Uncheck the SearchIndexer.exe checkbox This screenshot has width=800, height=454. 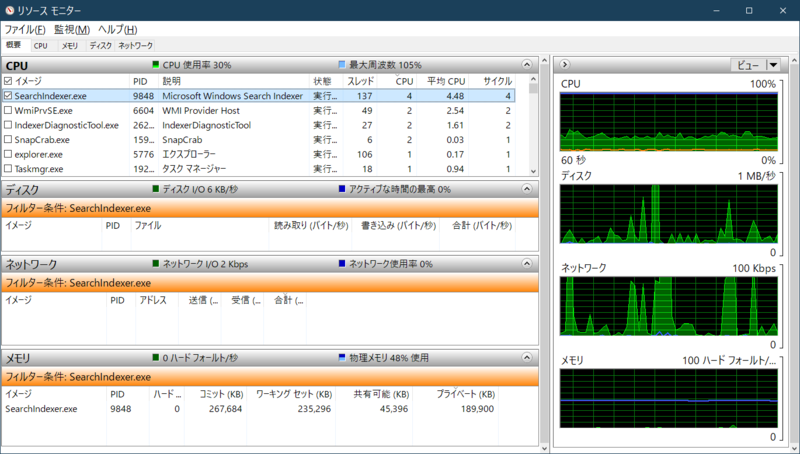click(x=8, y=95)
